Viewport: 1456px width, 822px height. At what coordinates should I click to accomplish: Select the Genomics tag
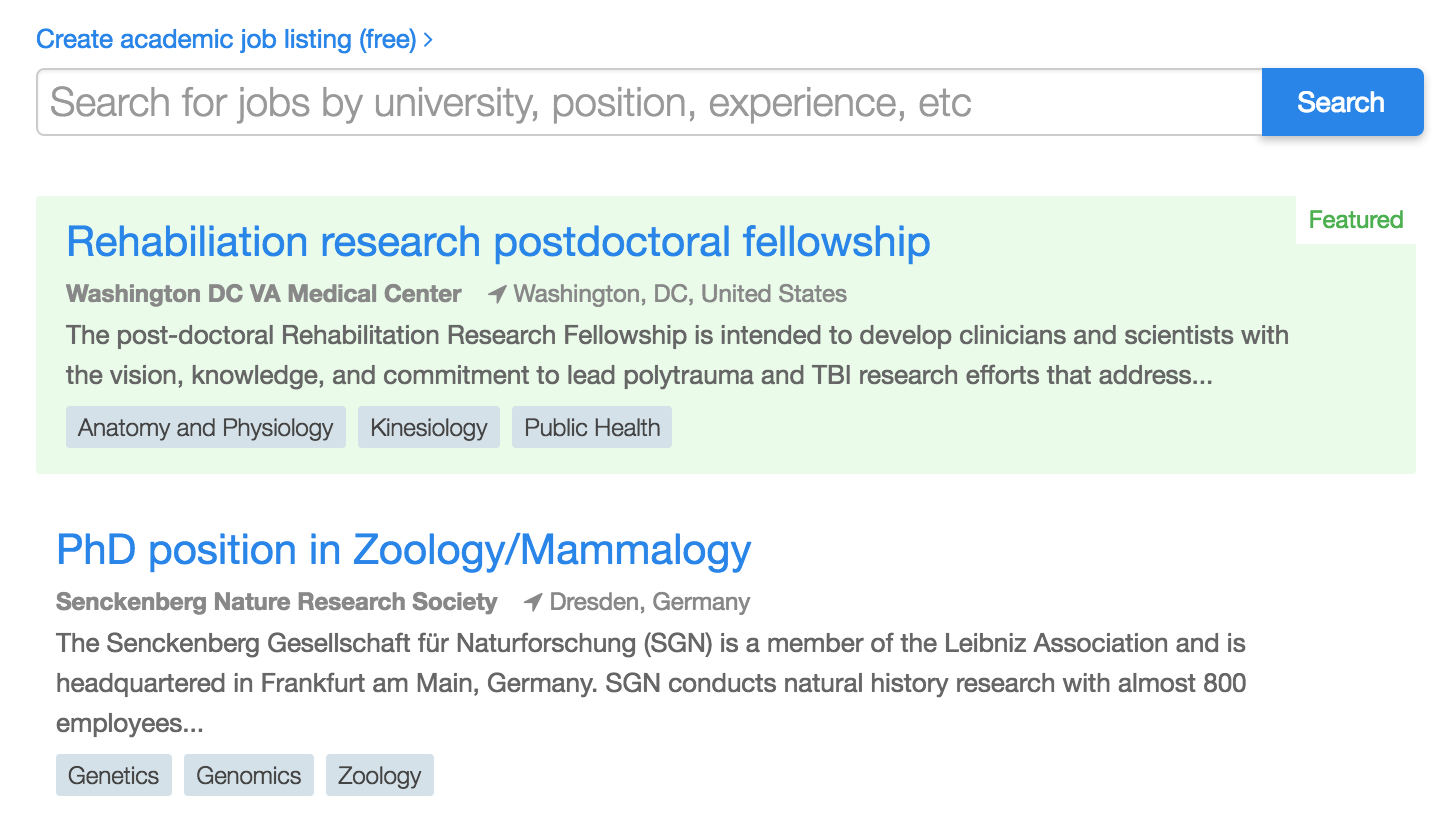(x=249, y=776)
